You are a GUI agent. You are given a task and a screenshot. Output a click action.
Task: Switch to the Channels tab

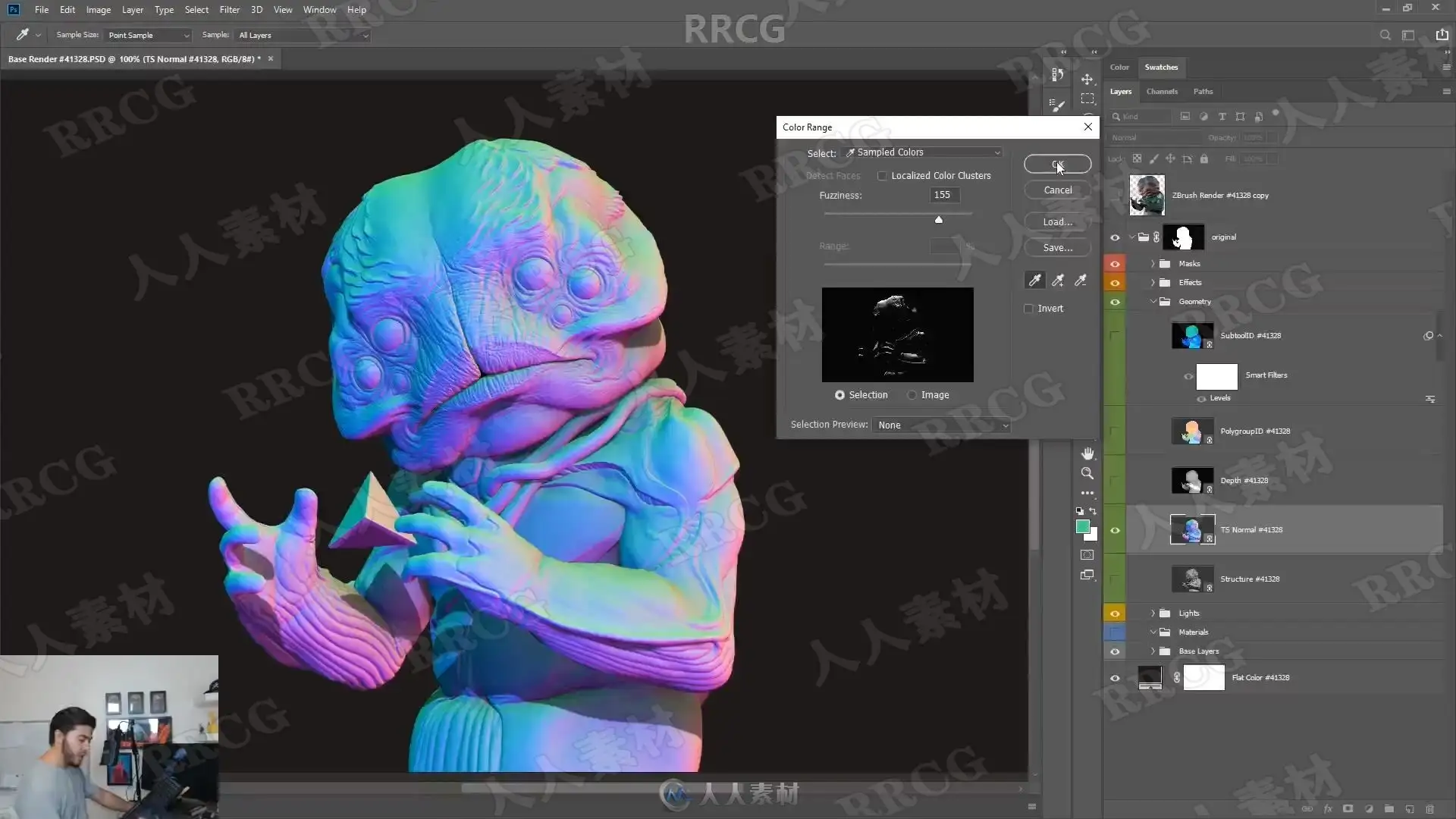tap(1162, 92)
